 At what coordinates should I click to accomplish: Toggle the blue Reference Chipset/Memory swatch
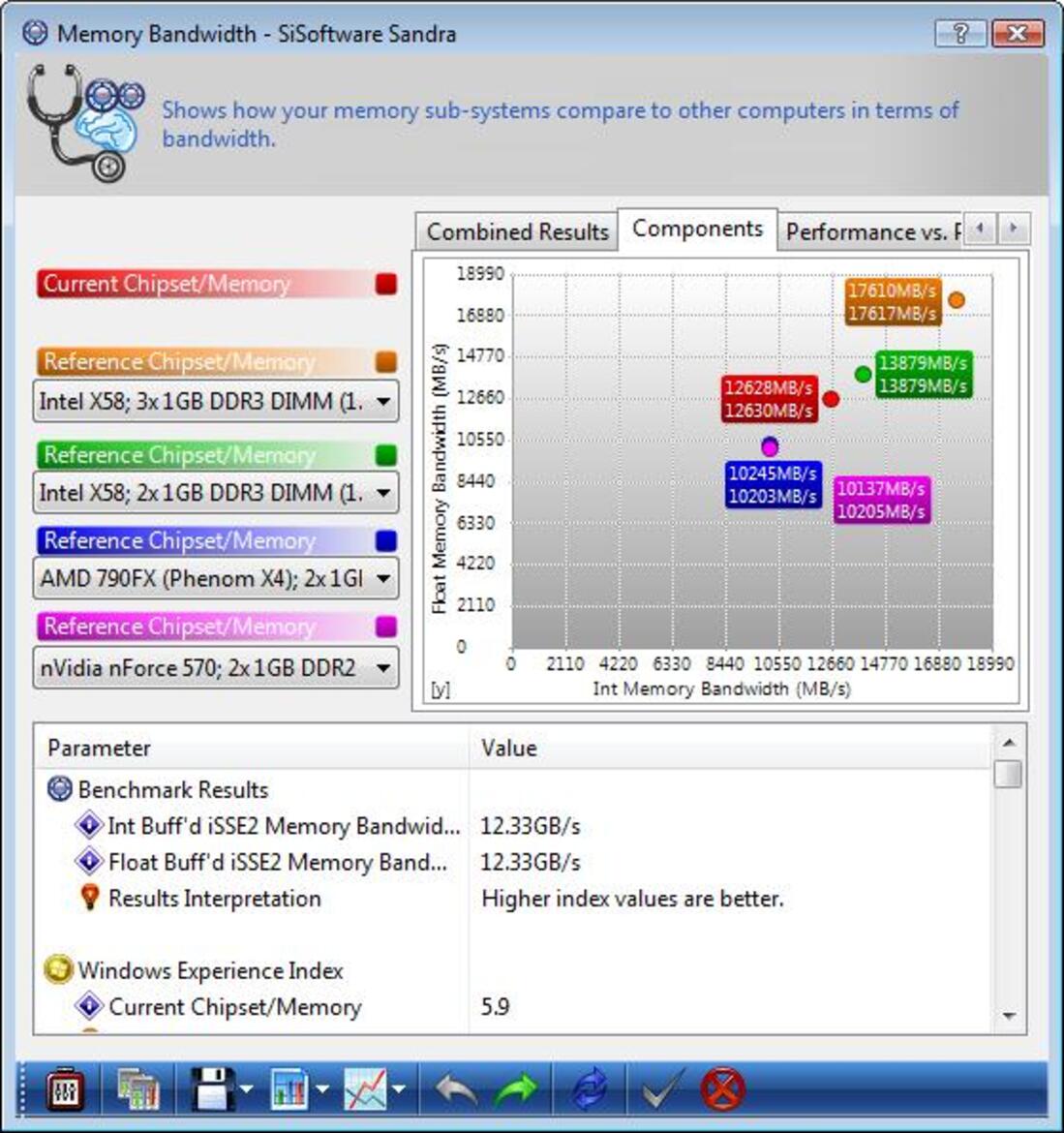click(386, 540)
